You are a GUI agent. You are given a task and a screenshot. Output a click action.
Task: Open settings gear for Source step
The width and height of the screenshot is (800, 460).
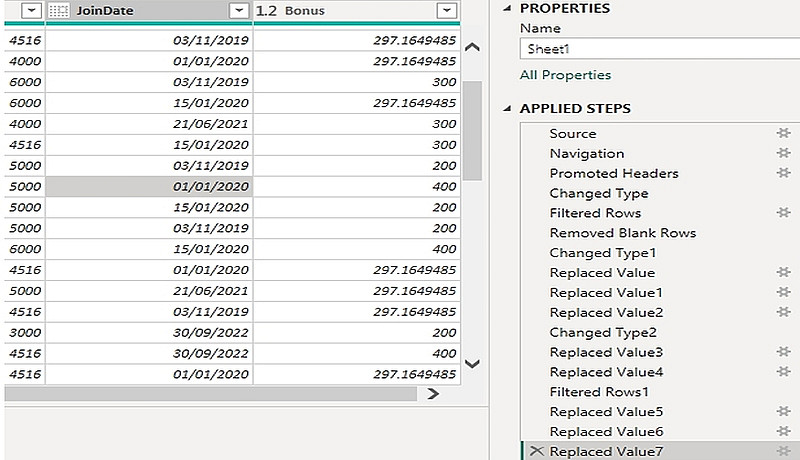[x=784, y=133]
